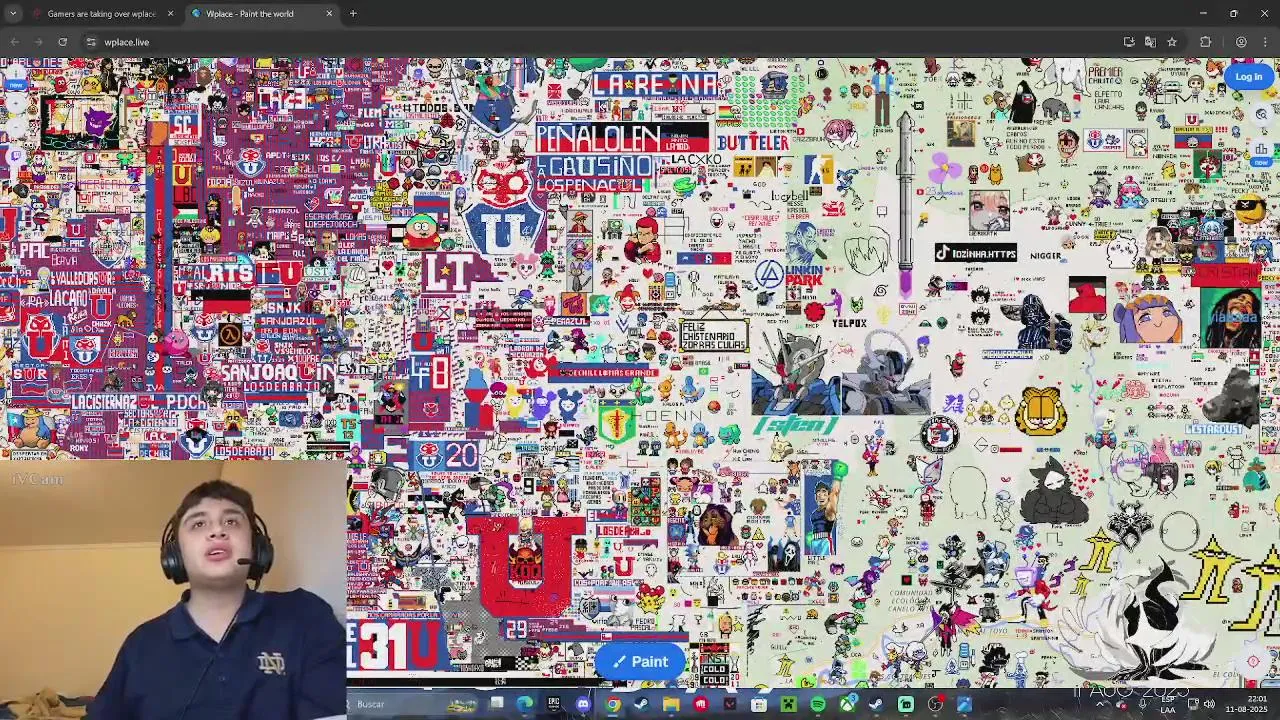The height and width of the screenshot is (720, 1280).
Task: Bookmark this page with the star icon
Action: [x=1172, y=42]
